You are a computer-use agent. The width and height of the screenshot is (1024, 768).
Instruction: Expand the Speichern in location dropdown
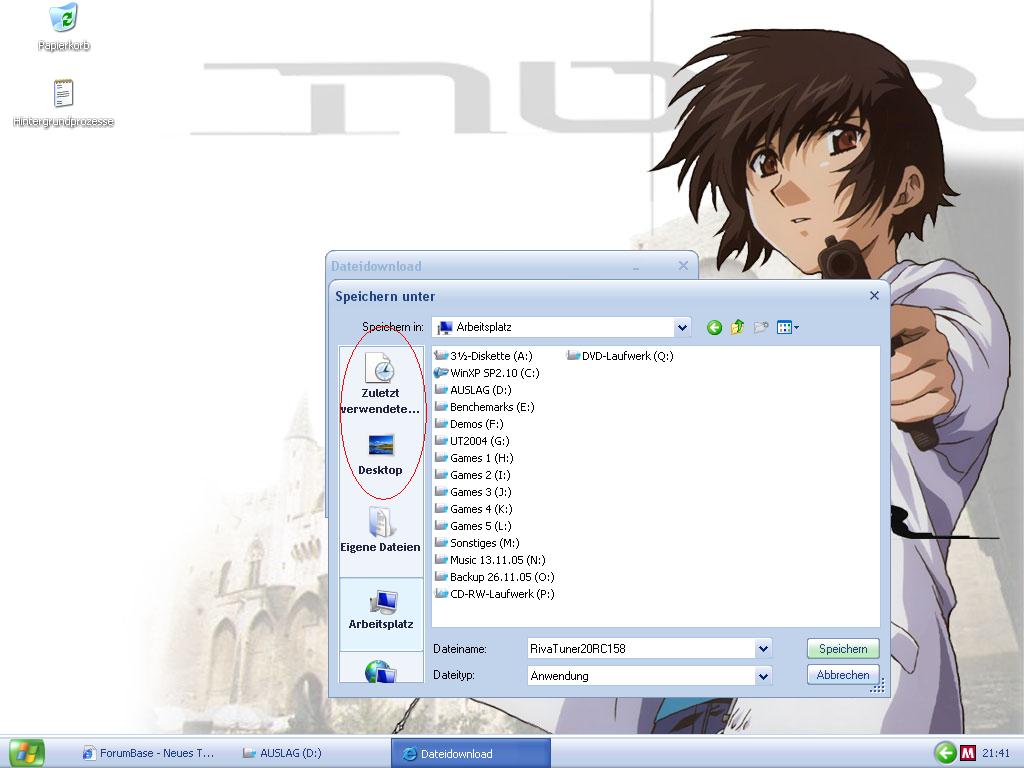pyautogui.click(x=682, y=327)
